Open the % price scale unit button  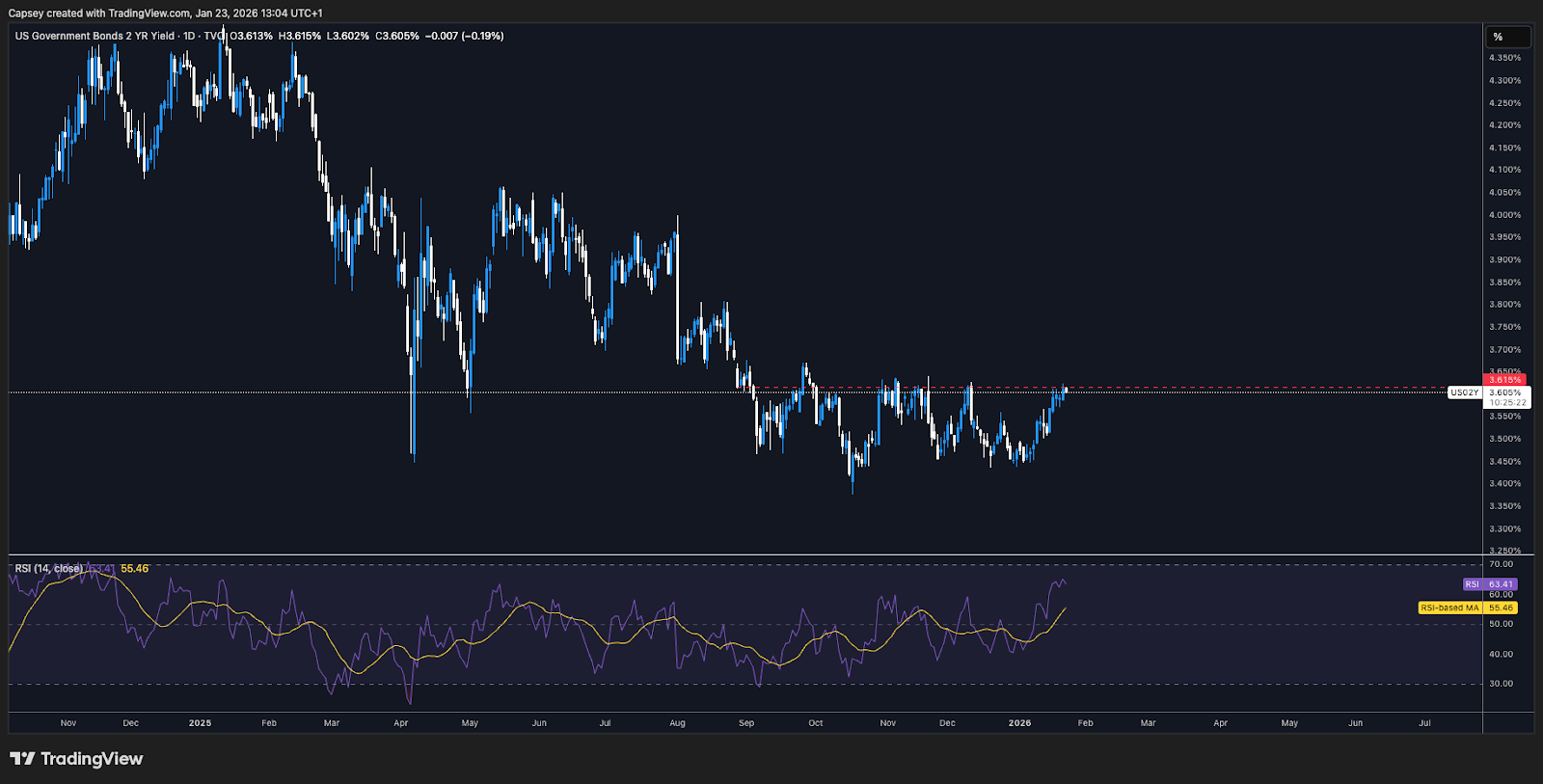[x=1507, y=37]
